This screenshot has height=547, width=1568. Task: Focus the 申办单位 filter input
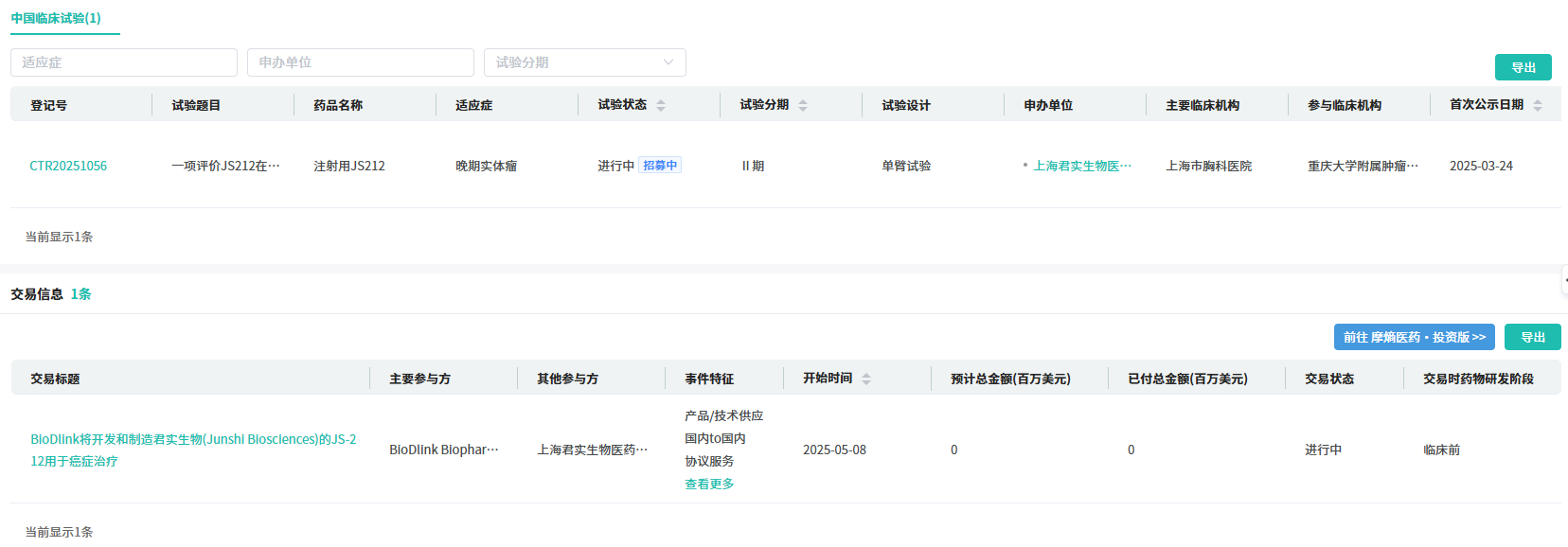pyautogui.click(x=361, y=62)
